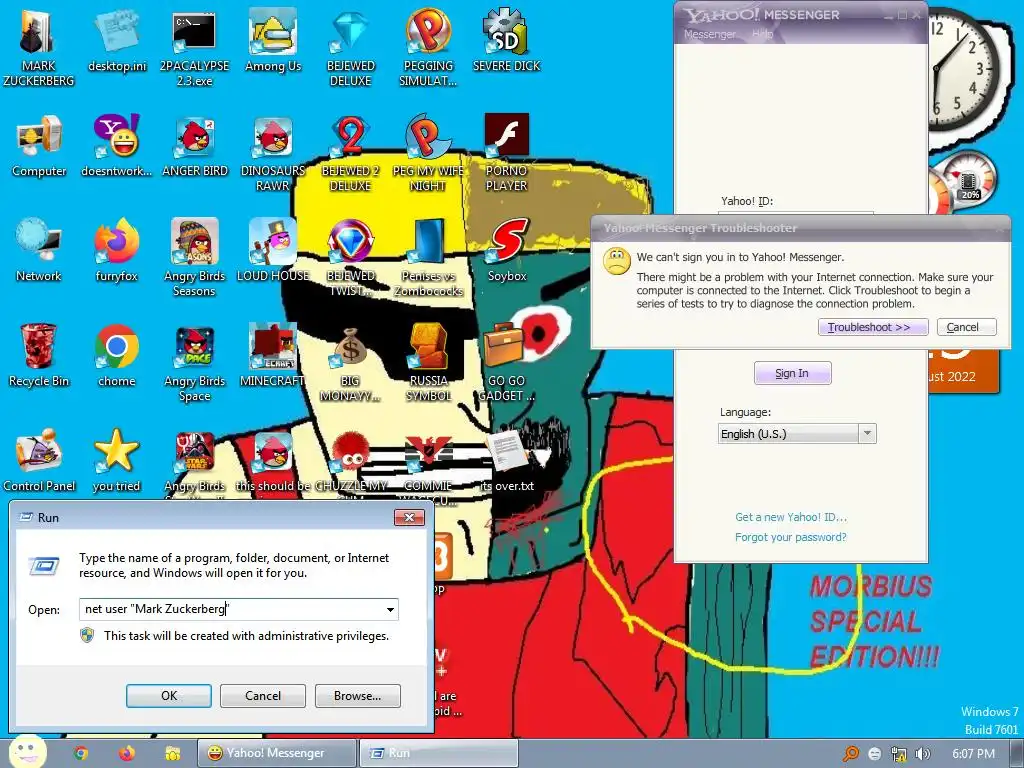The width and height of the screenshot is (1024, 768).
Task: Open the BEJEWED DELUXE shortcut
Action: pyautogui.click(x=351, y=33)
